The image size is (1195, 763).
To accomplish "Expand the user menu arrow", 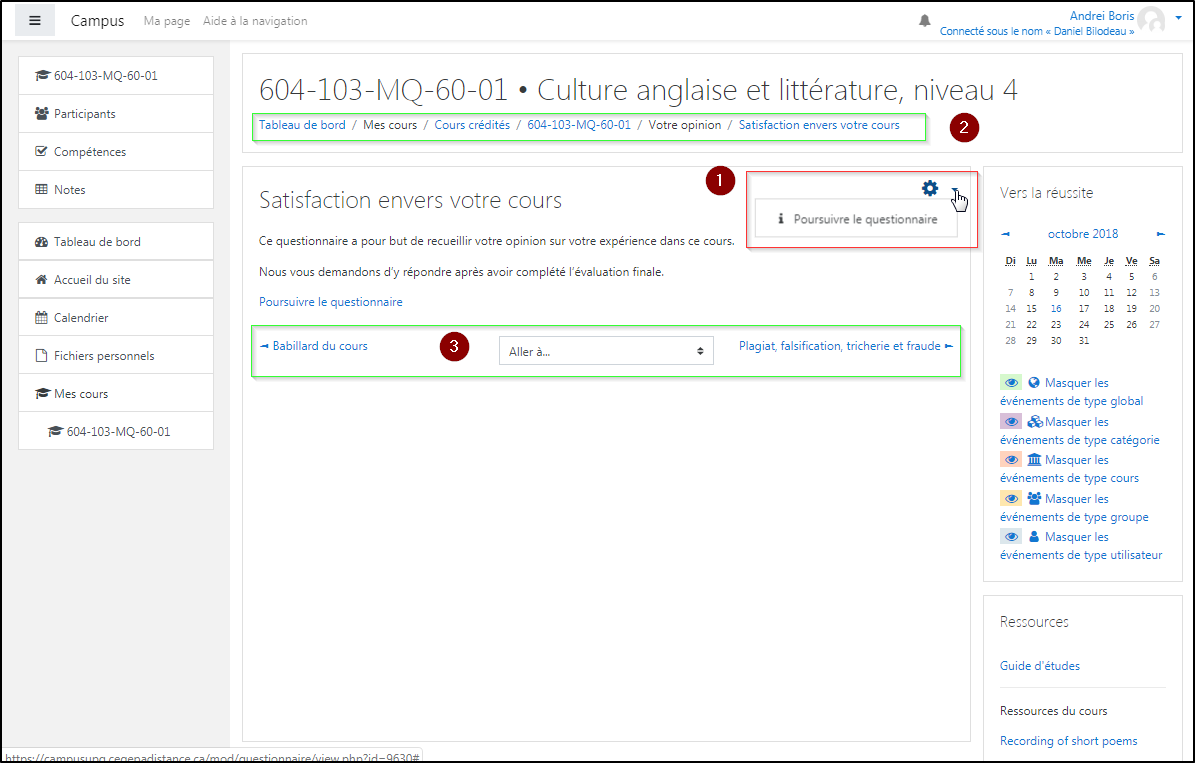I will tap(1179, 17).
